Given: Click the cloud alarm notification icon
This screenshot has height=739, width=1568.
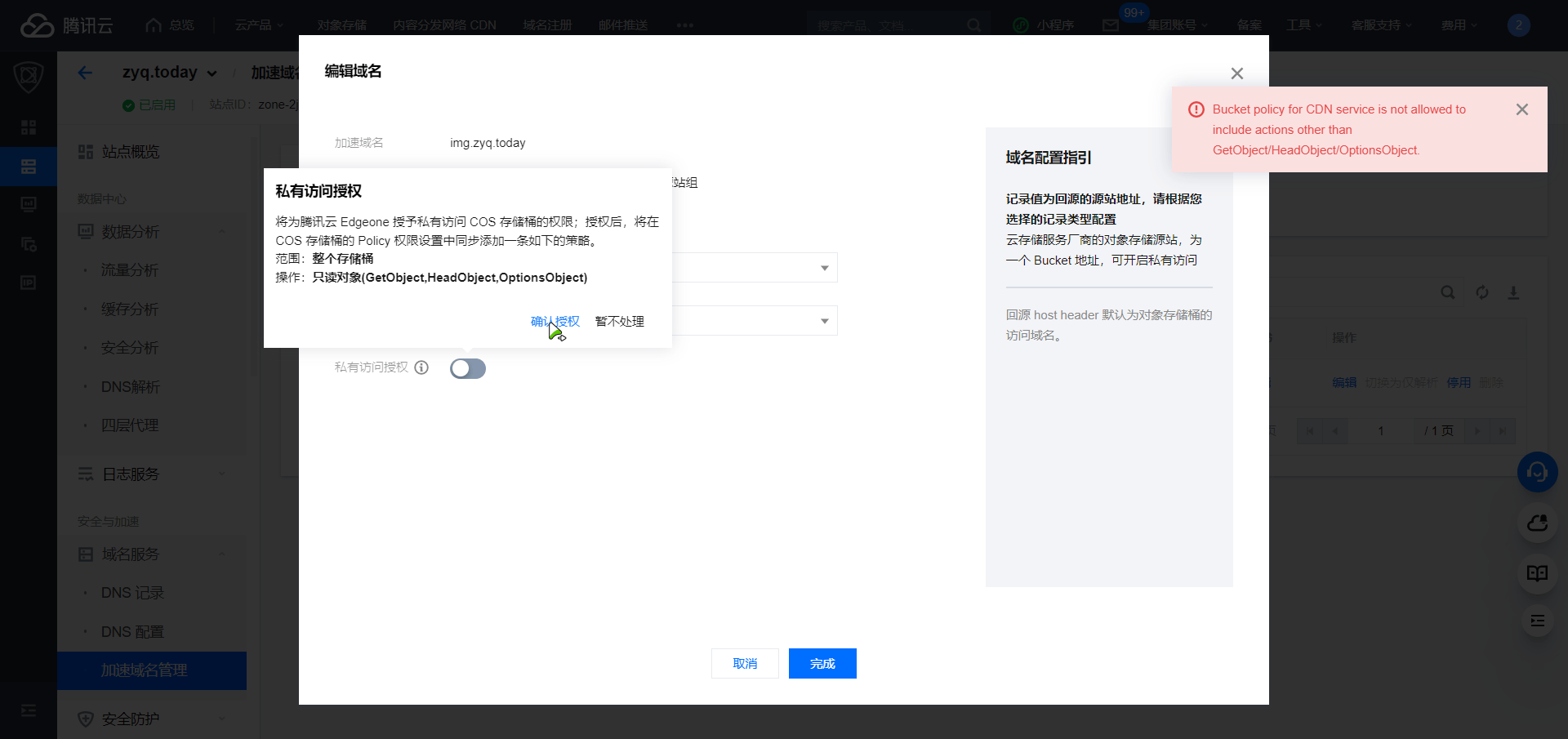Looking at the screenshot, I should point(1537,523).
